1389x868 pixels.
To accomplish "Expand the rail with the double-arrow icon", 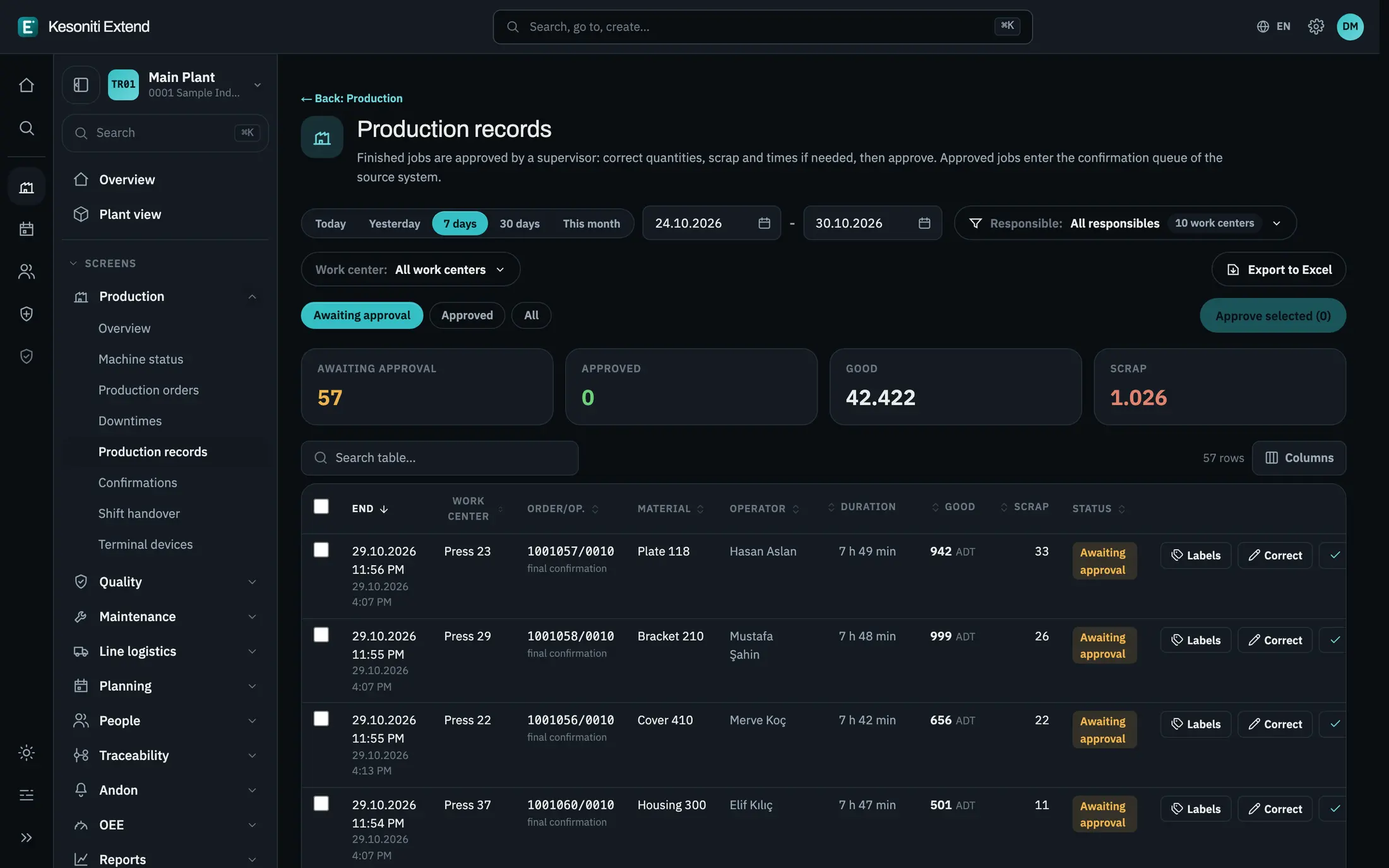I will point(27,838).
